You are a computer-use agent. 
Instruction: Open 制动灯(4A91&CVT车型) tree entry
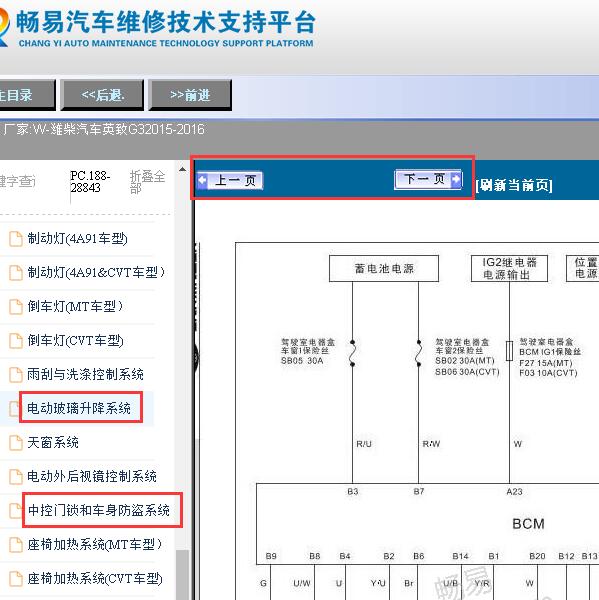[x=96, y=272]
